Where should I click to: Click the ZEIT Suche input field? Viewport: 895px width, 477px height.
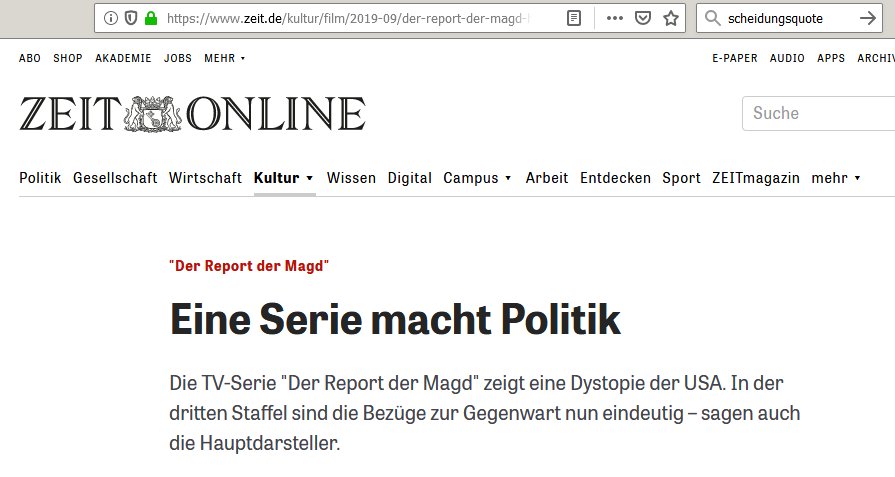(815, 113)
